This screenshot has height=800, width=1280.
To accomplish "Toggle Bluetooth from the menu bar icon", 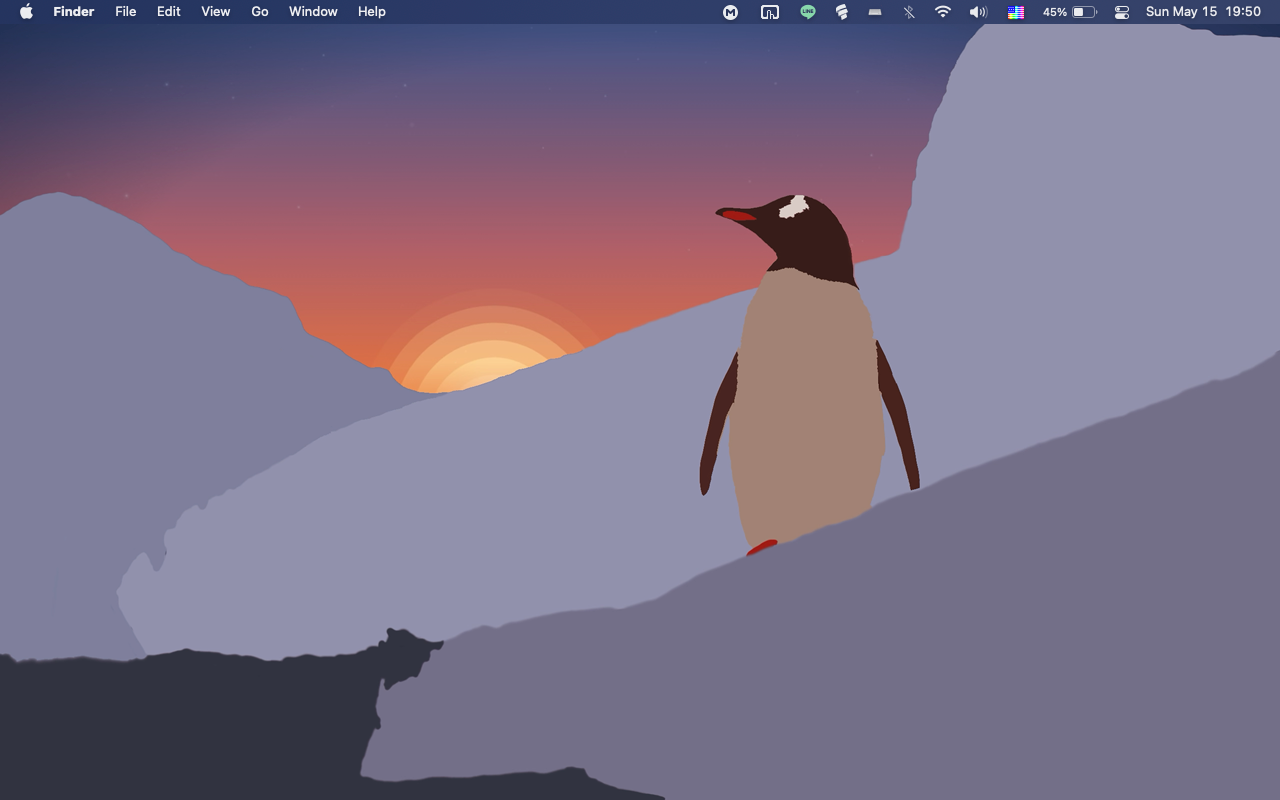I will point(909,12).
